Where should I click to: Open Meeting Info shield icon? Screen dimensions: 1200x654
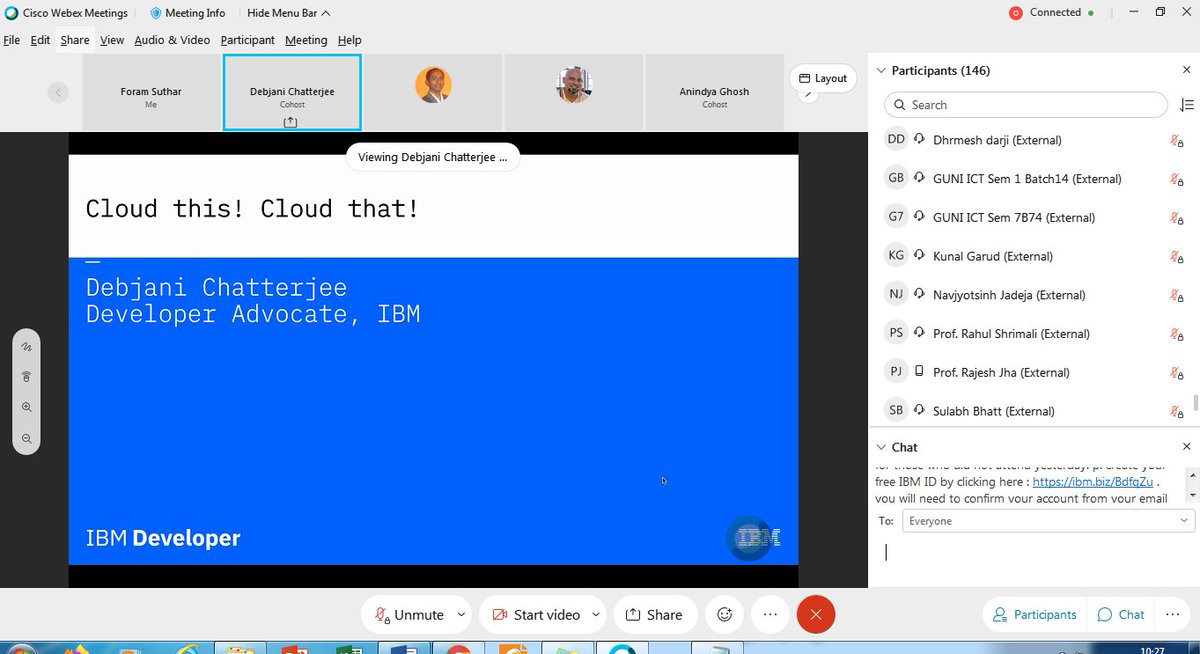tap(156, 13)
